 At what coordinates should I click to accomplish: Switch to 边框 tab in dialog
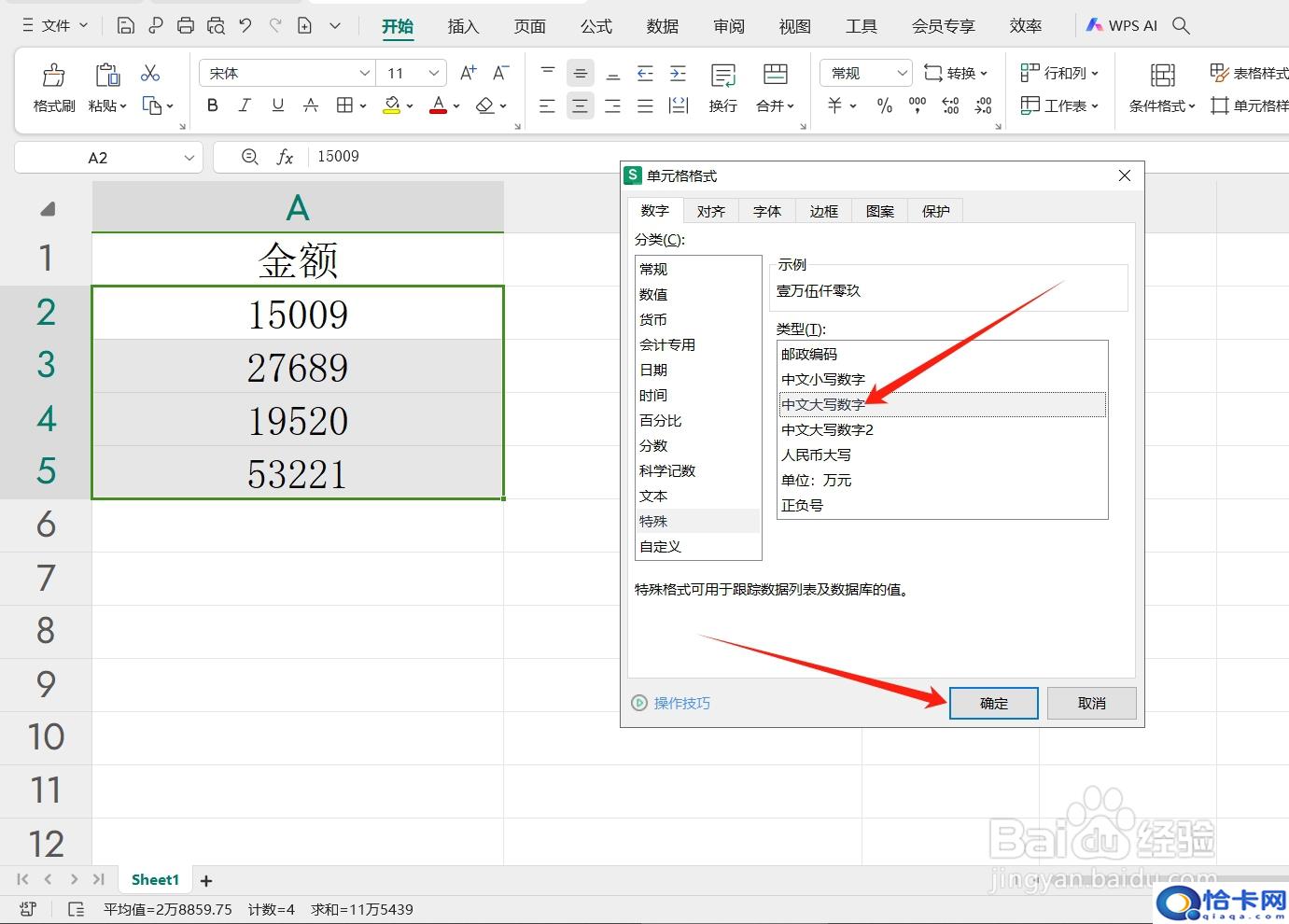coord(824,211)
